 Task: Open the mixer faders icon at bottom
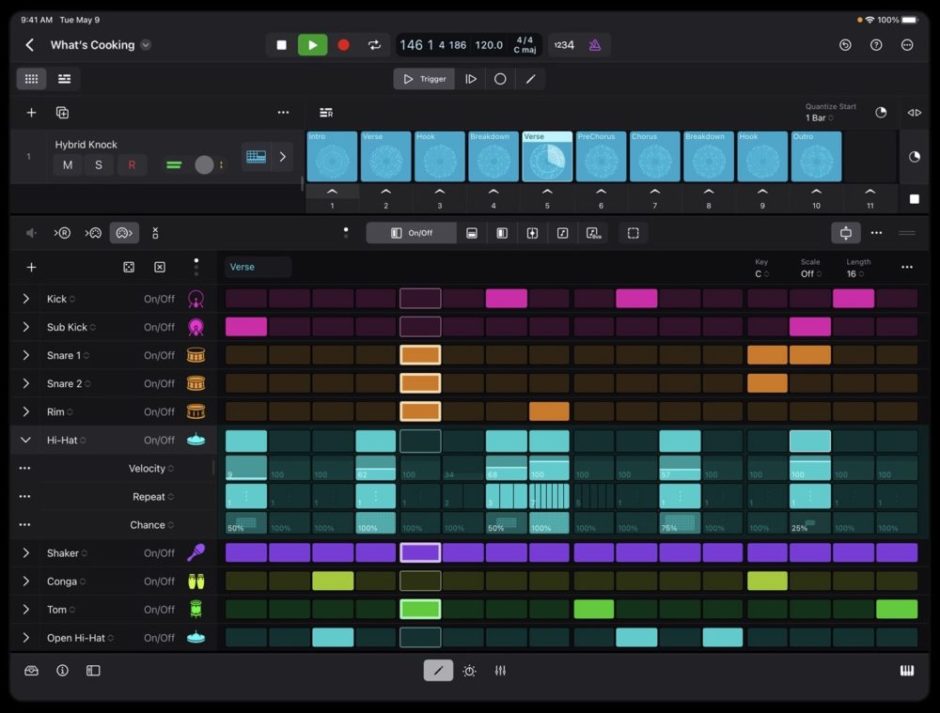[x=500, y=671]
